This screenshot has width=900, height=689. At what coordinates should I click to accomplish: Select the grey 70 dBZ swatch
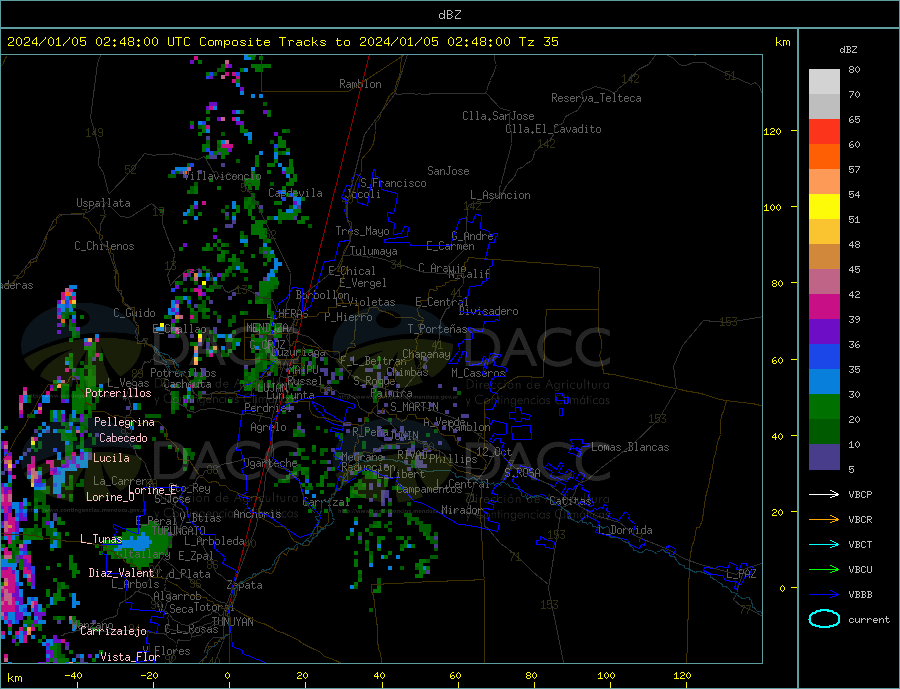824,107
